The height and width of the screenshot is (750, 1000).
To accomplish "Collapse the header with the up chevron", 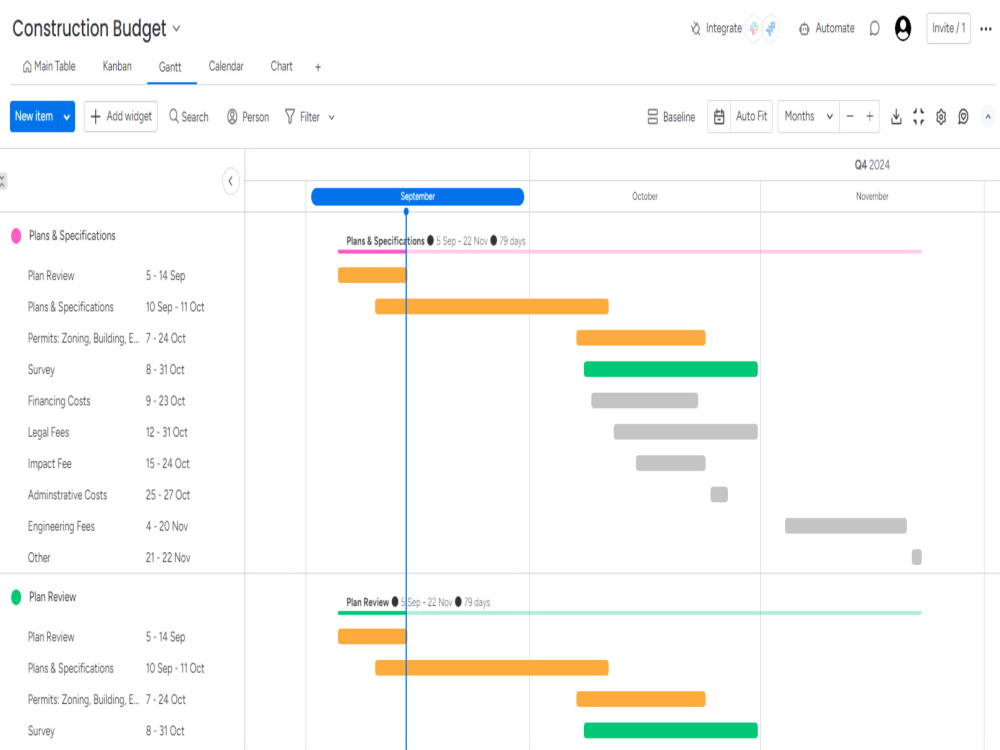I will point(988,117).
